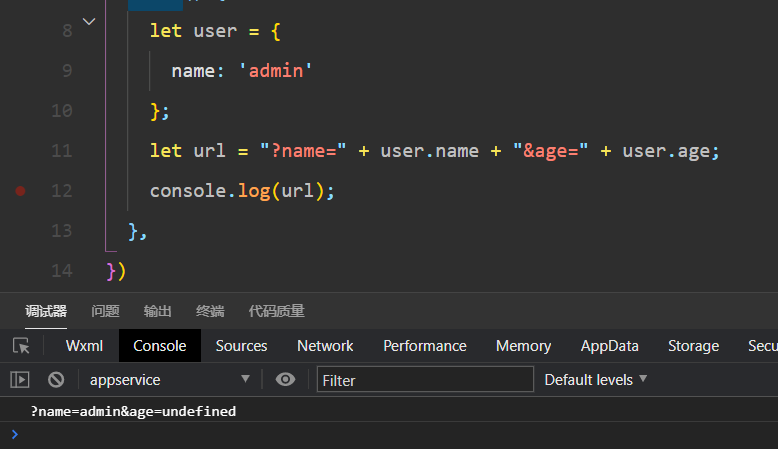This screenshot has height=449, width=778.
Task: Click line number 14 in gutter
Action: 62,271
